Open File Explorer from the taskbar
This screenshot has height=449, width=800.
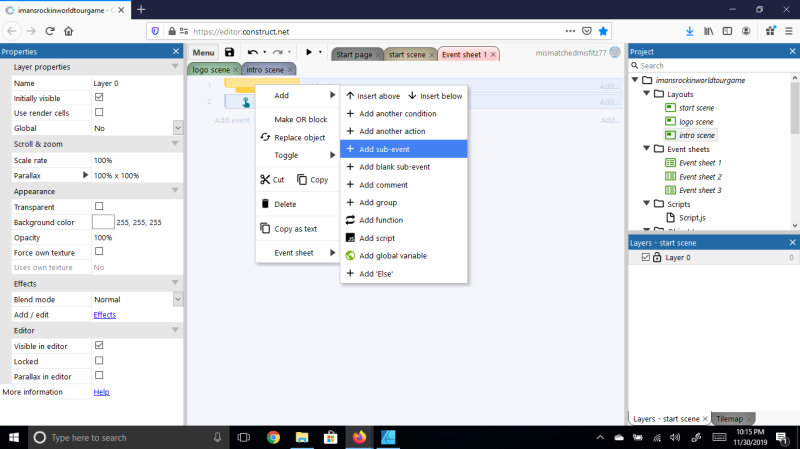tap(302, 437)
